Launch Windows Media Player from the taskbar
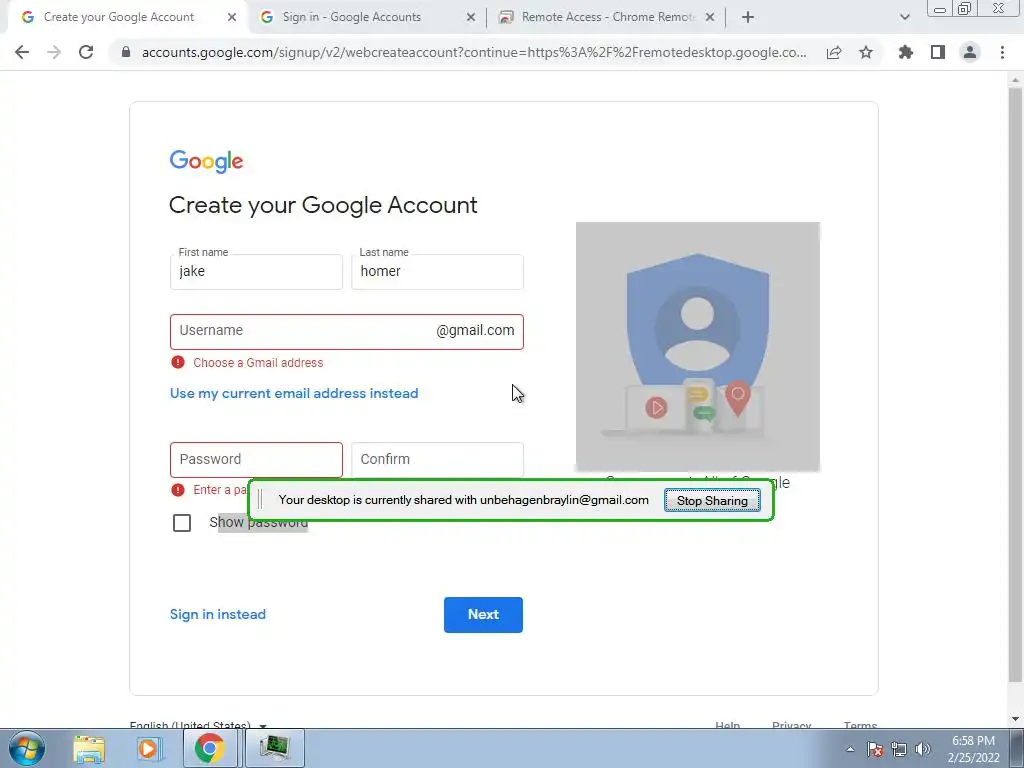Screen dimensions: 1024x768 coord(148,748)
